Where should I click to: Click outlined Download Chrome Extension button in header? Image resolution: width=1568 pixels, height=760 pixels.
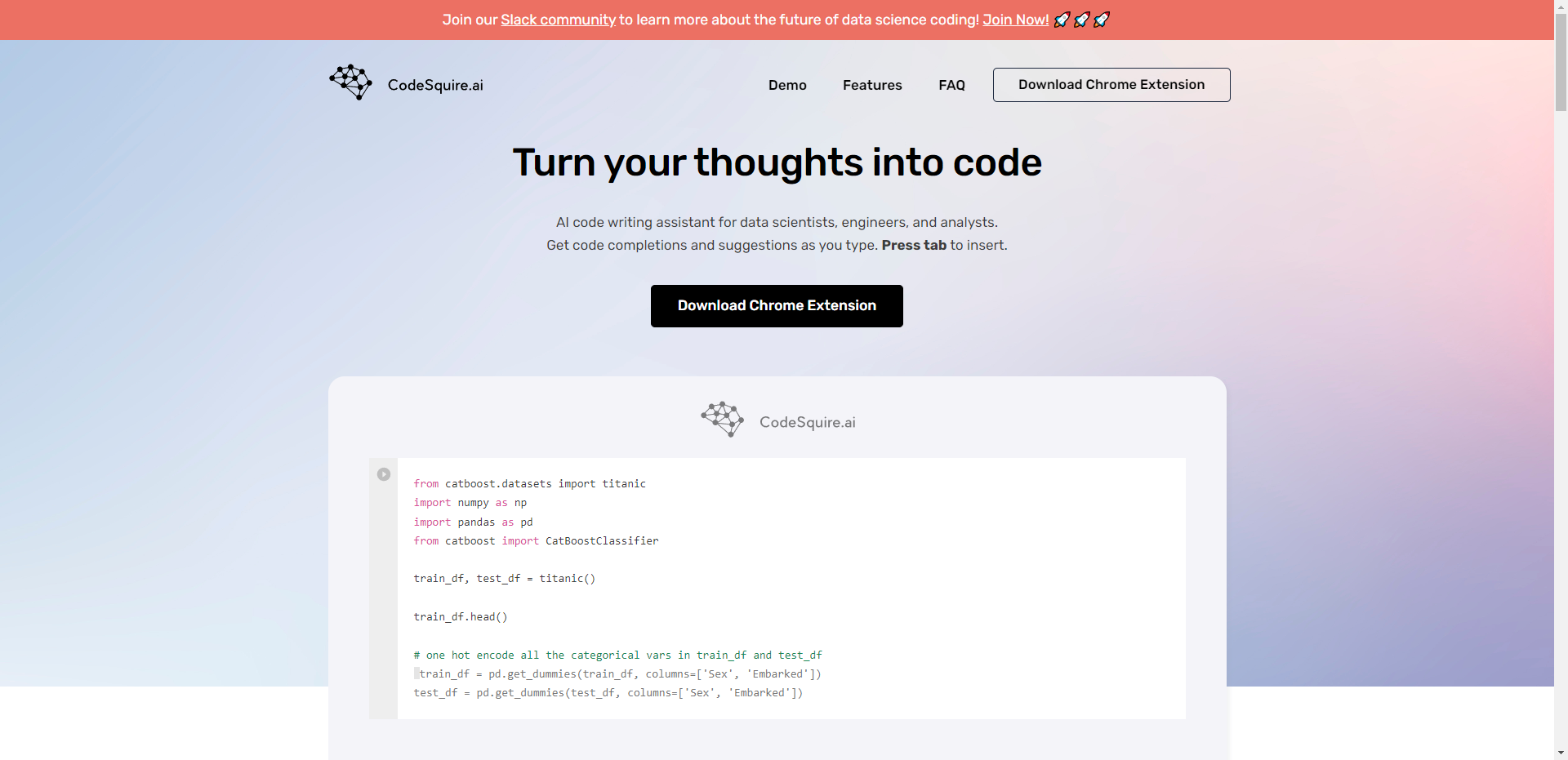(x=1111, y=85)
